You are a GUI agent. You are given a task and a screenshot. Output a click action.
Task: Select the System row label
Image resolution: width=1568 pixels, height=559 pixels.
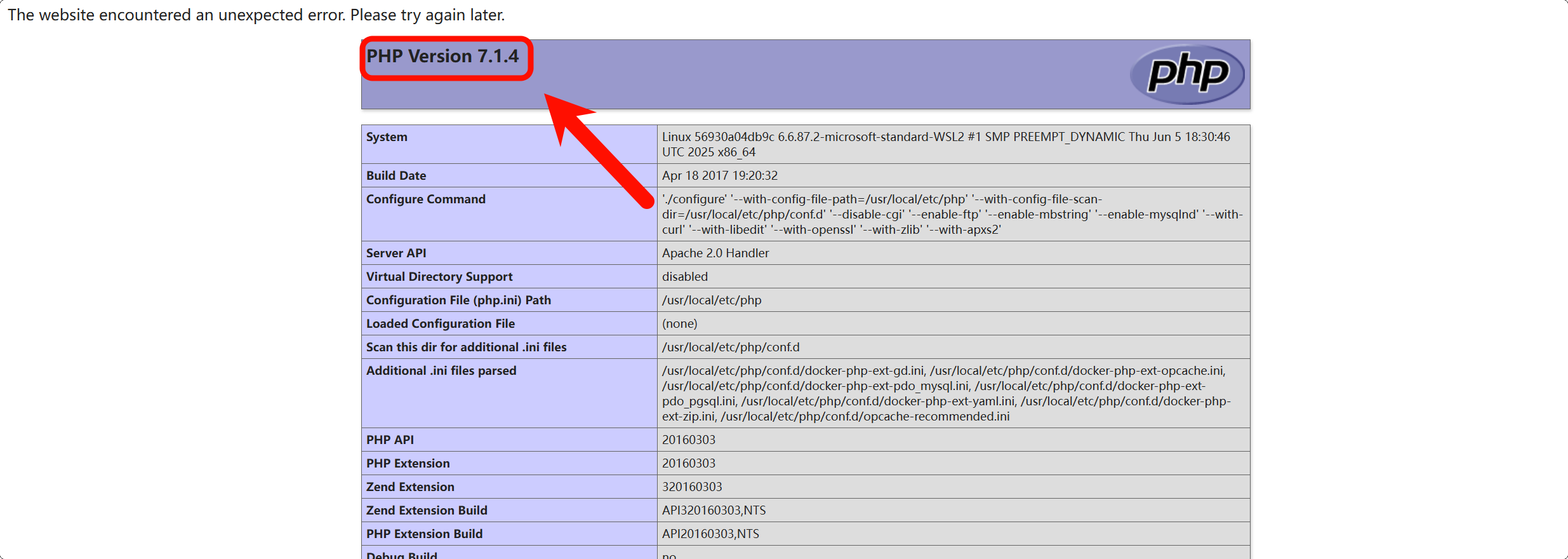(x=387, y=137)
